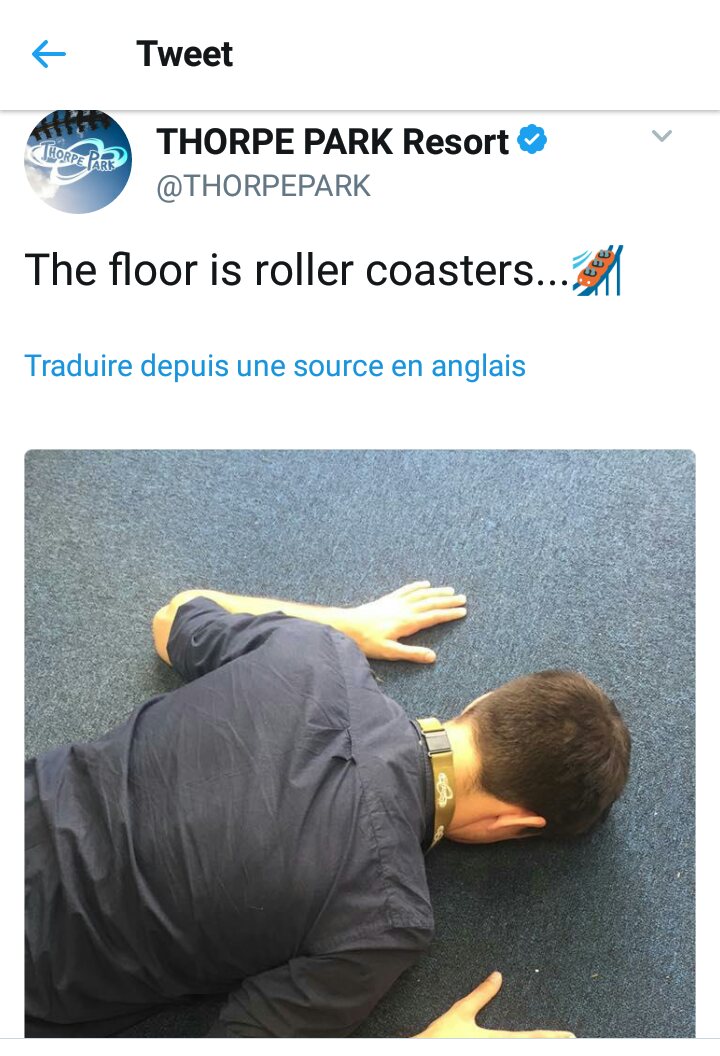This screenshot has height=1056, width=720.
Task: Select the text The floor is roller coasters
Action: click(297, 271)
